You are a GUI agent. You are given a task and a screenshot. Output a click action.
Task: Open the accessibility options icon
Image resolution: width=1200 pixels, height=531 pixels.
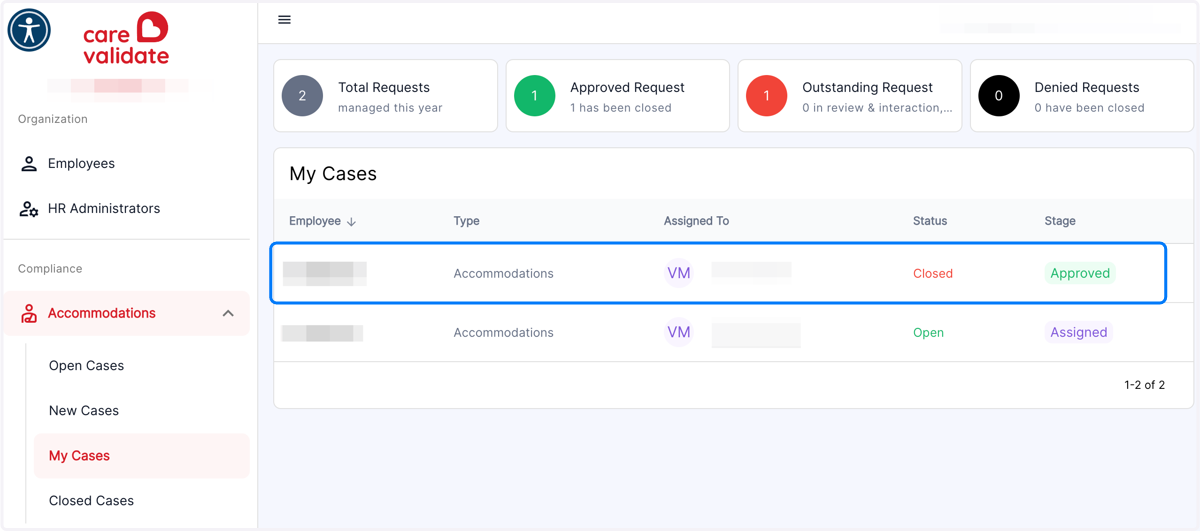pyautogui.click(x=29, y=30)
